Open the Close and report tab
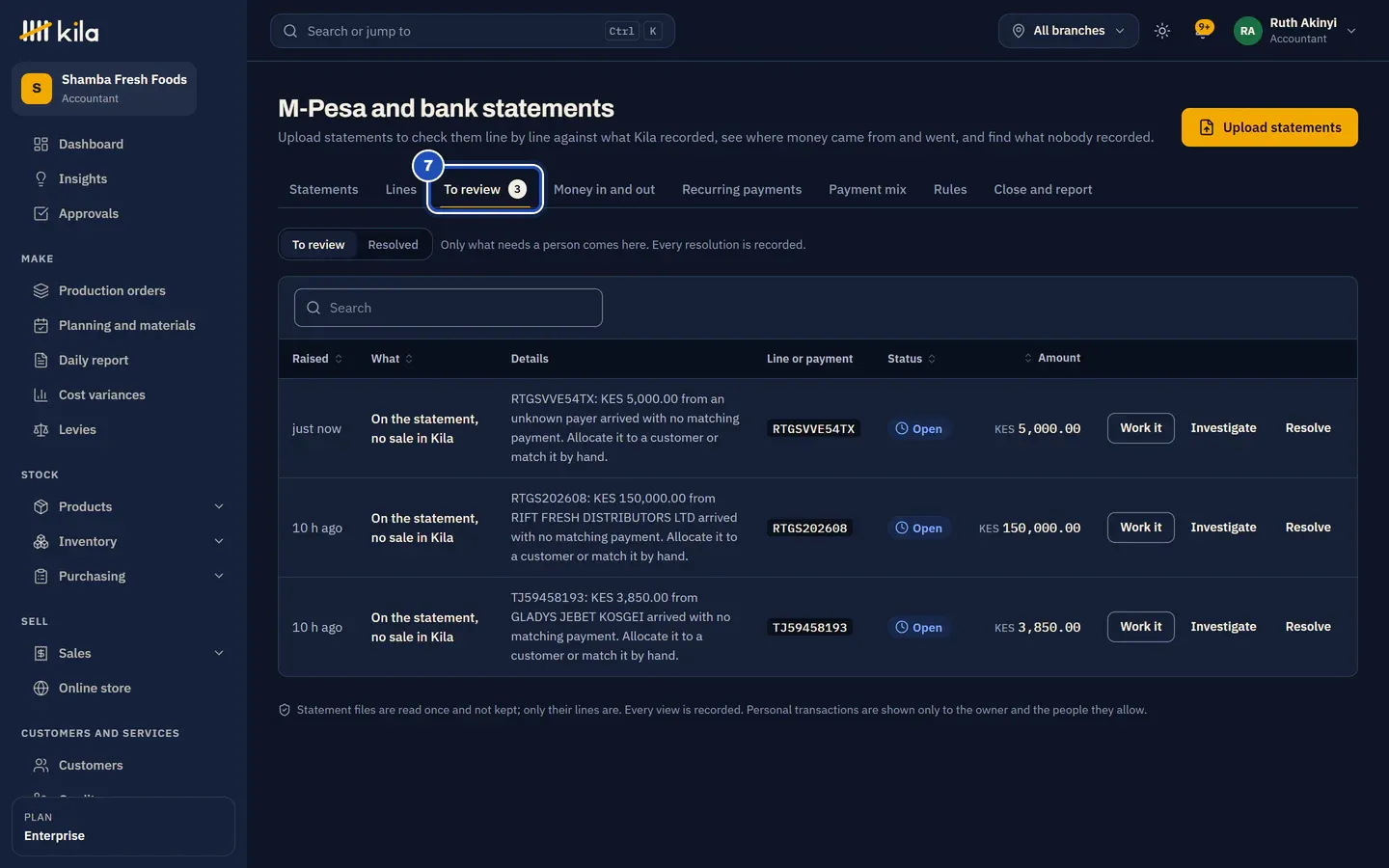1389x868 pixels. point(1043,189)
